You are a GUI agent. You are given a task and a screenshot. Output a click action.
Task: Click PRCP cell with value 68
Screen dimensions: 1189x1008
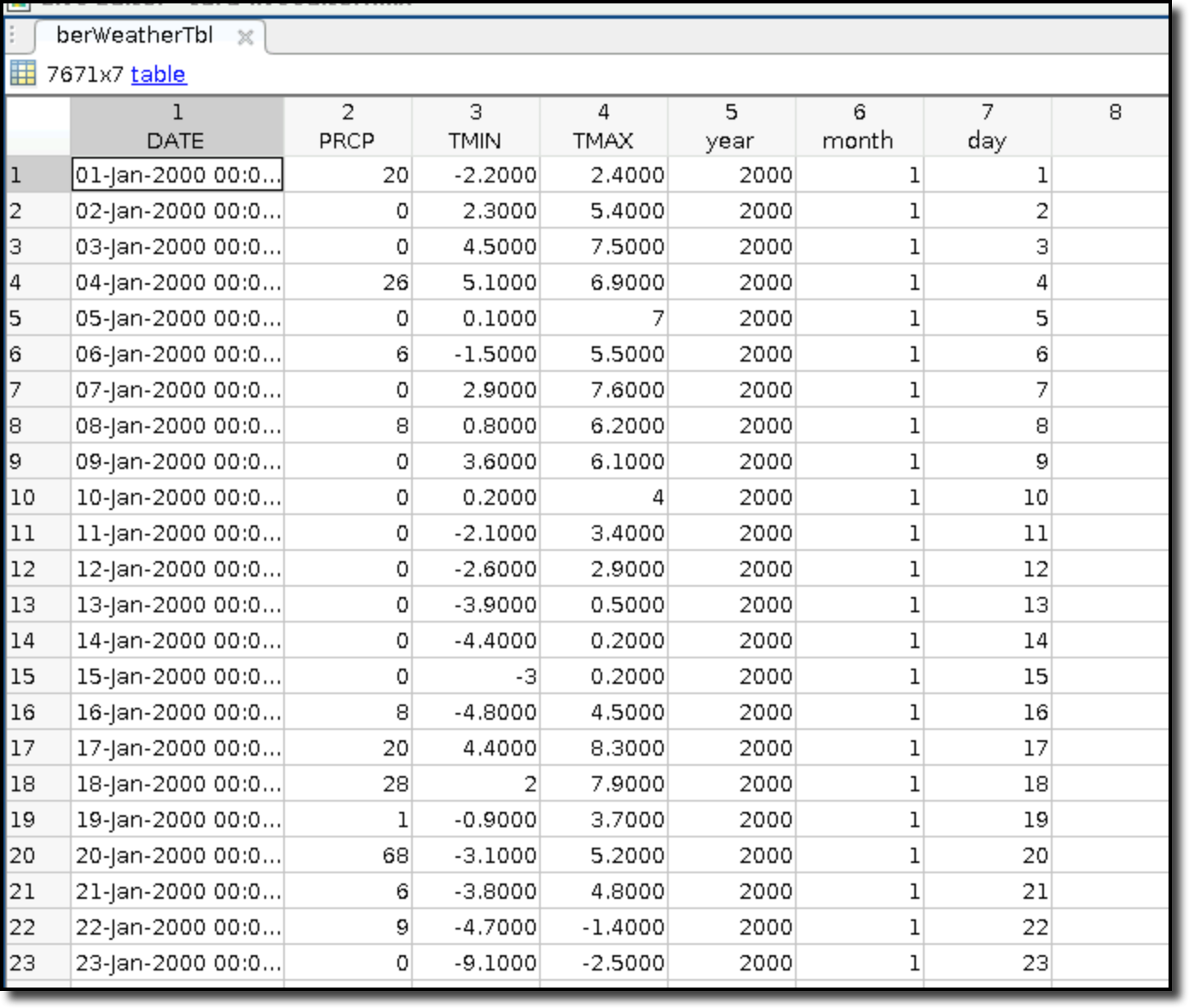coord(348,855)
